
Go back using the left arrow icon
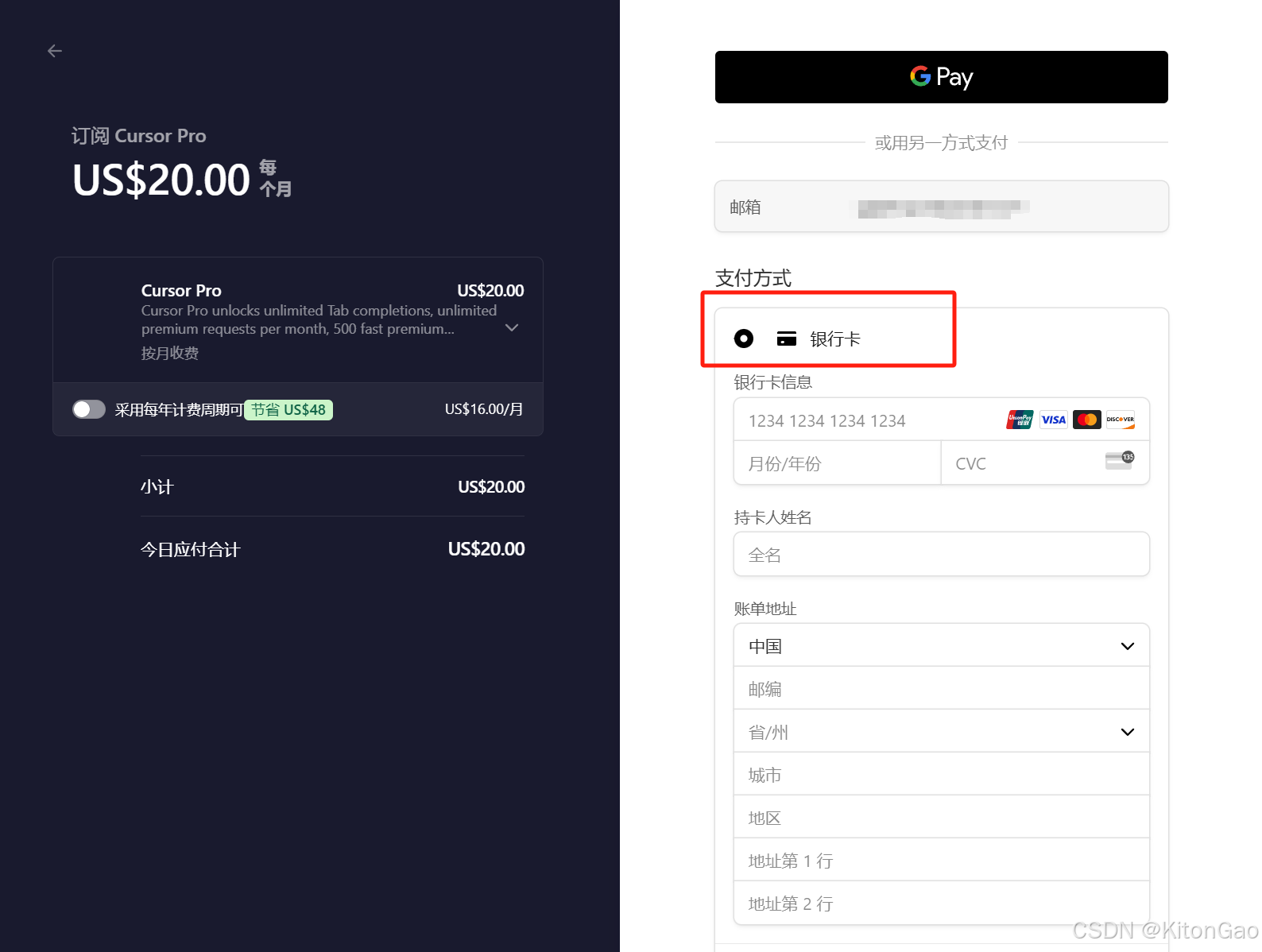coord(55,51)
